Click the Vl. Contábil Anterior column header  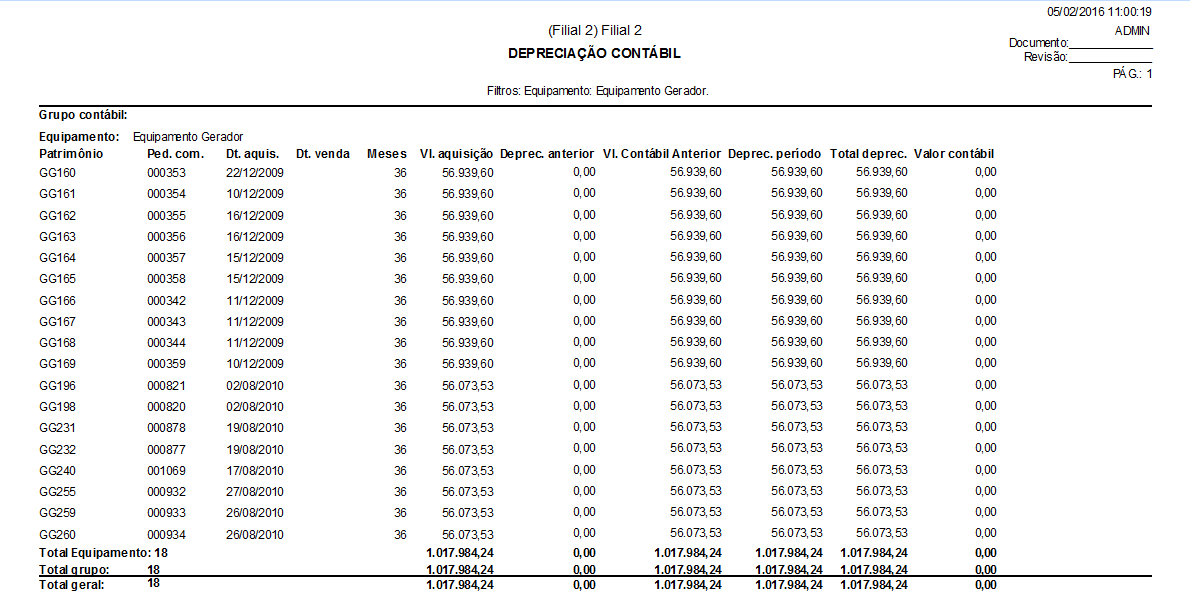662,154
